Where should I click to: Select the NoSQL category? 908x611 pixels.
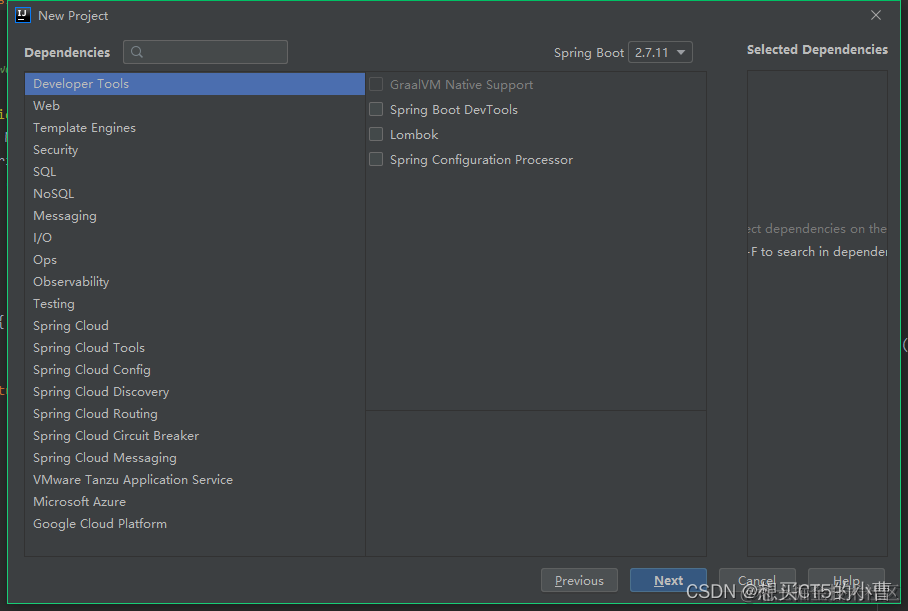coord(195,194)
